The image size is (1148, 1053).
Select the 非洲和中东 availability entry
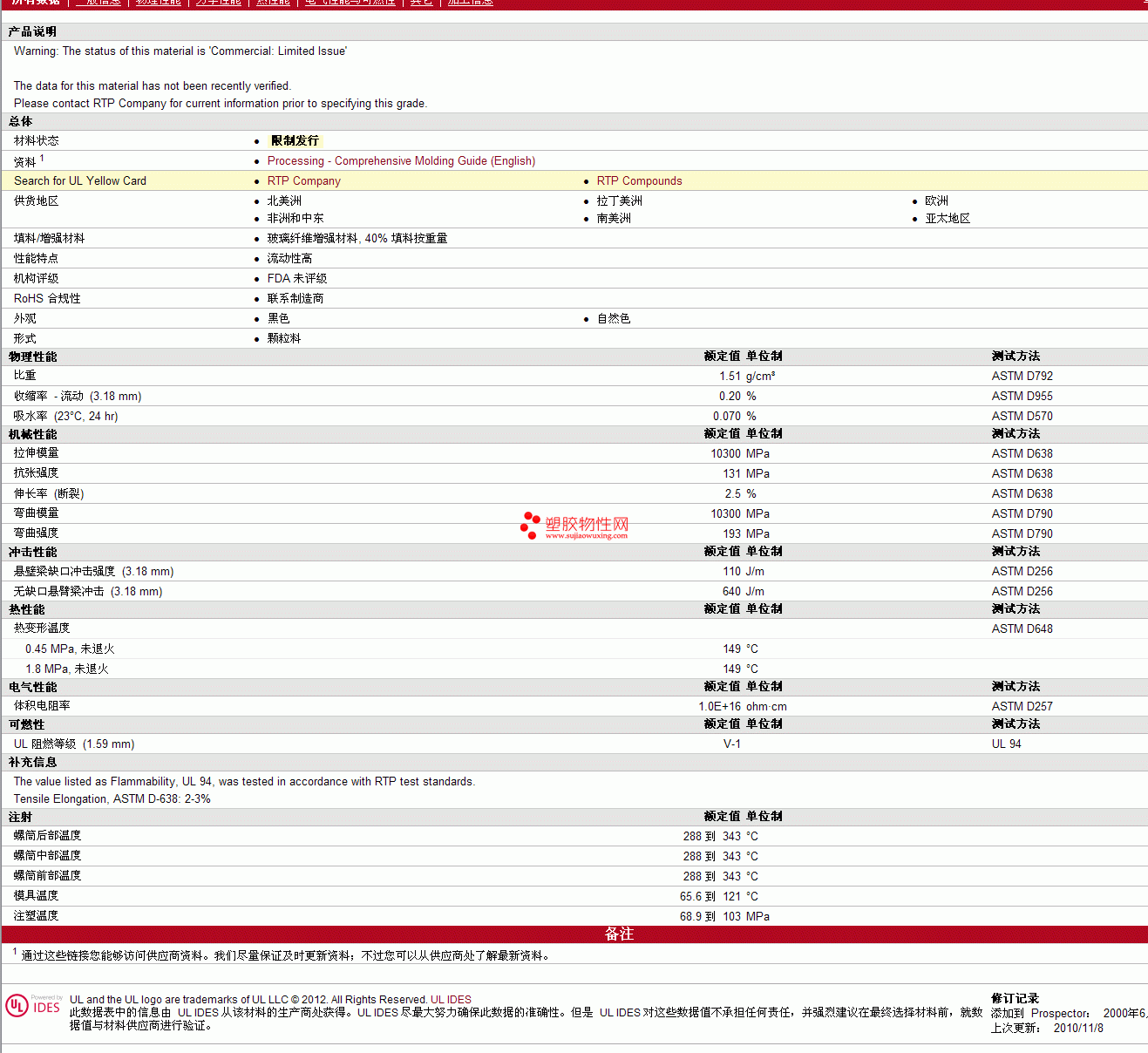(x=295, y=218)
